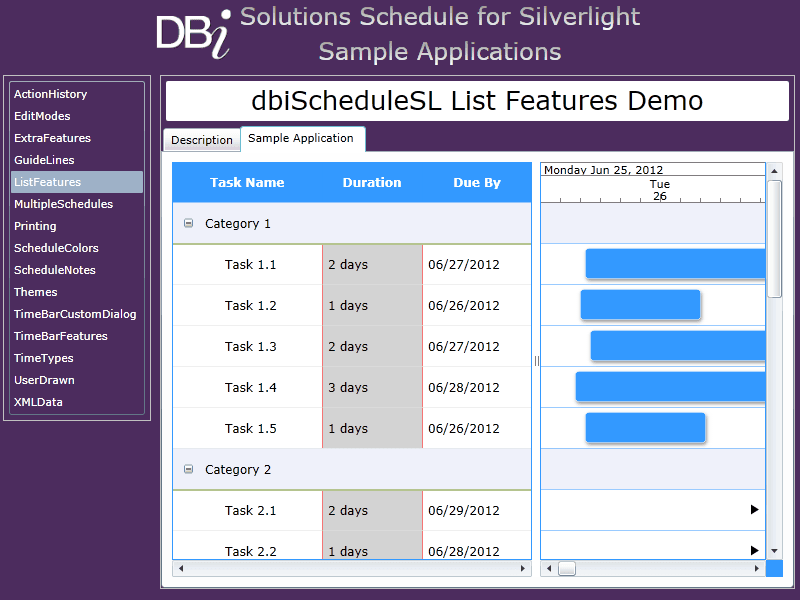Click the Task 1.4 '3 days' duration cell
Image resolution: width=800 pixels, height=600 pixels.
pyautogui.click(x=372, y=388)
